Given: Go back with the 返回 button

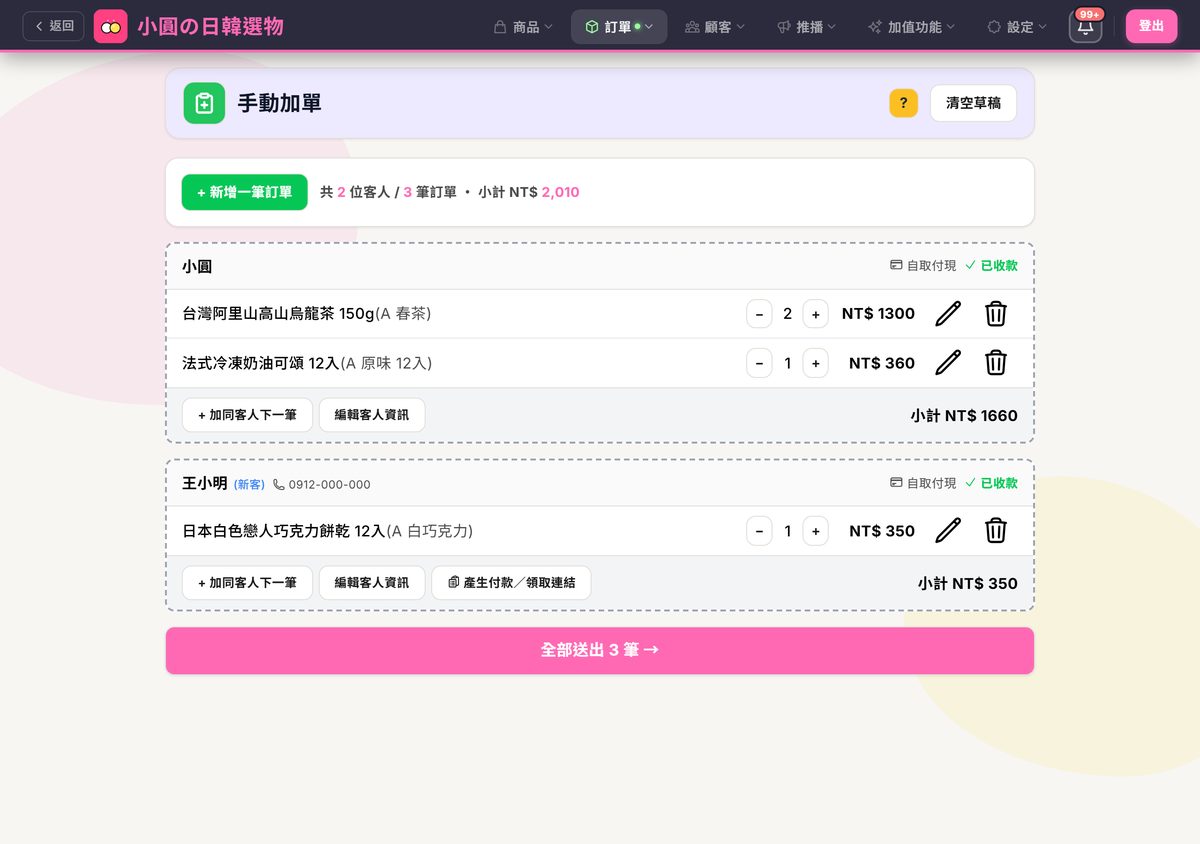Looking at the screenshot, I should tap(54, 26).
